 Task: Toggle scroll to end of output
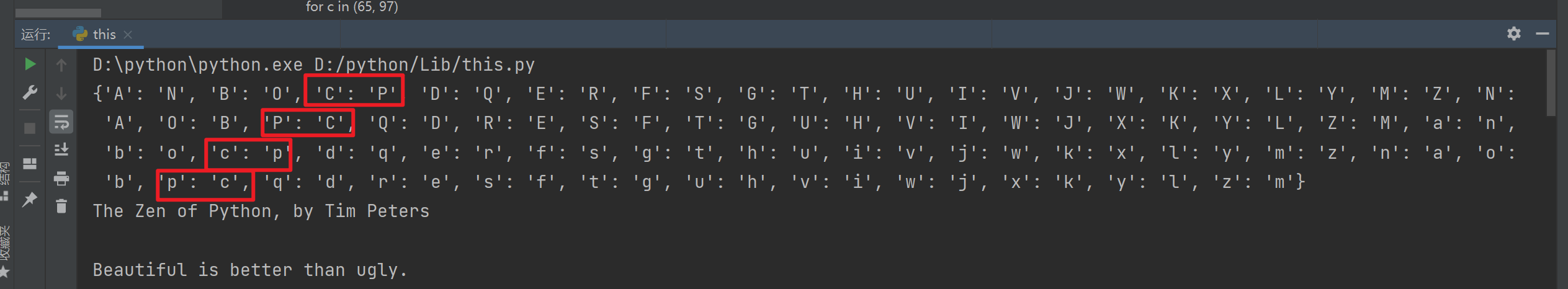pos(61,149)
